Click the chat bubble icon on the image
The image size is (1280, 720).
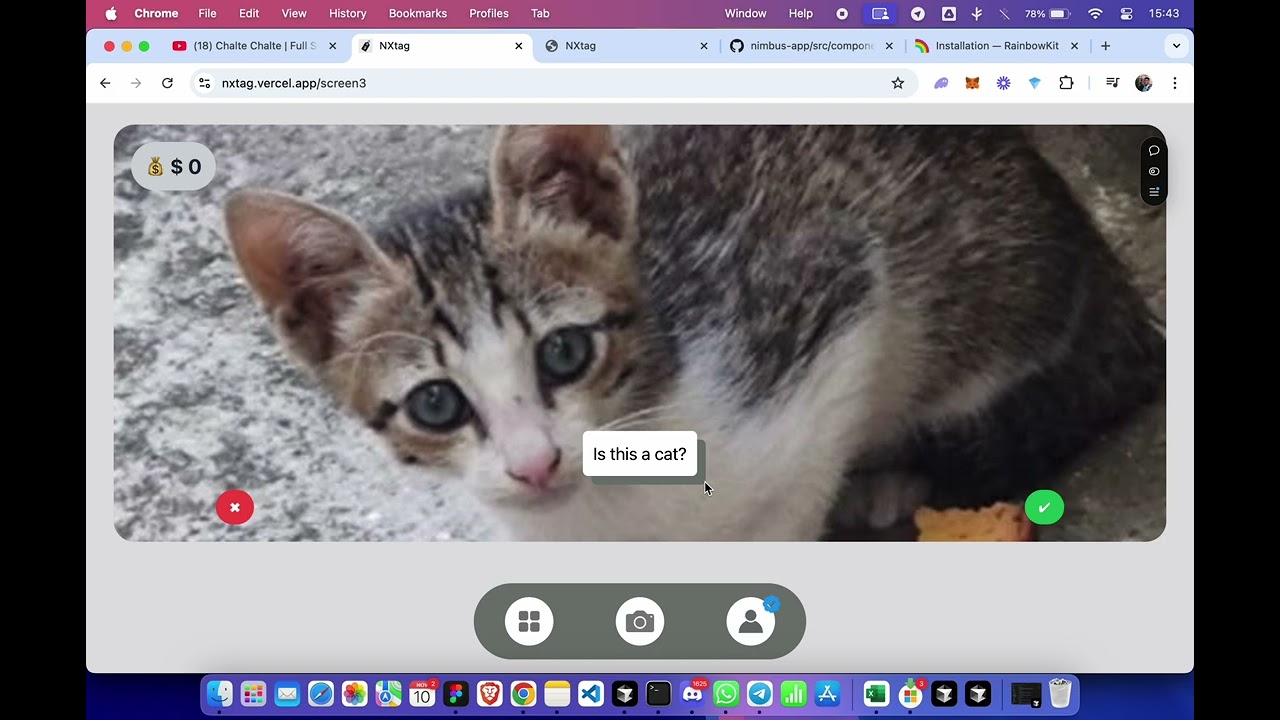tap(1154, 151)
